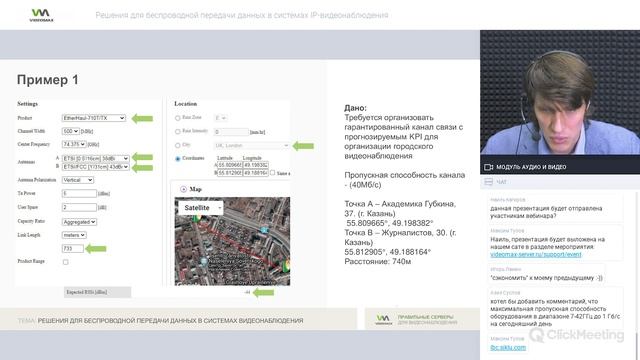Tick the Product Range checkbox
The image size is (640, 360).
point(66,262)
